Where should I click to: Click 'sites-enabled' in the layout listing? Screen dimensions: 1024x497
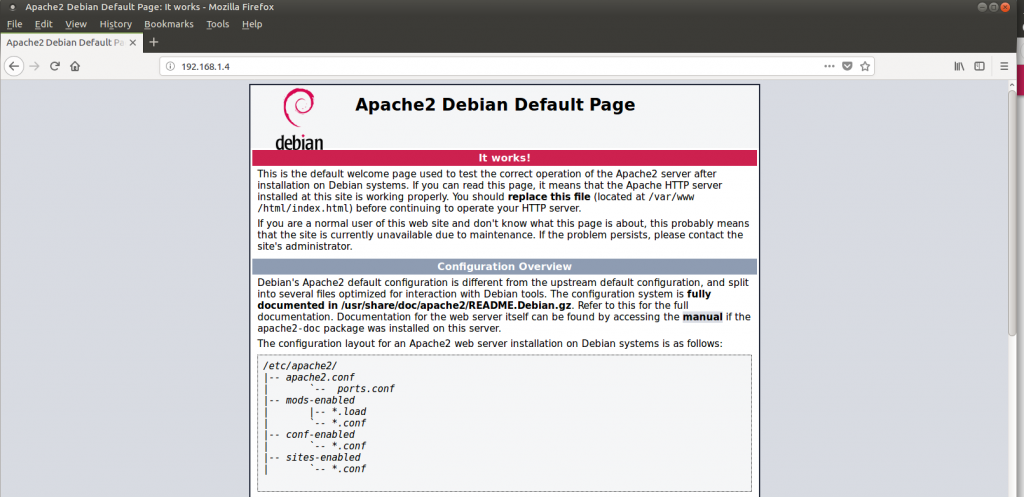[323, 458]
